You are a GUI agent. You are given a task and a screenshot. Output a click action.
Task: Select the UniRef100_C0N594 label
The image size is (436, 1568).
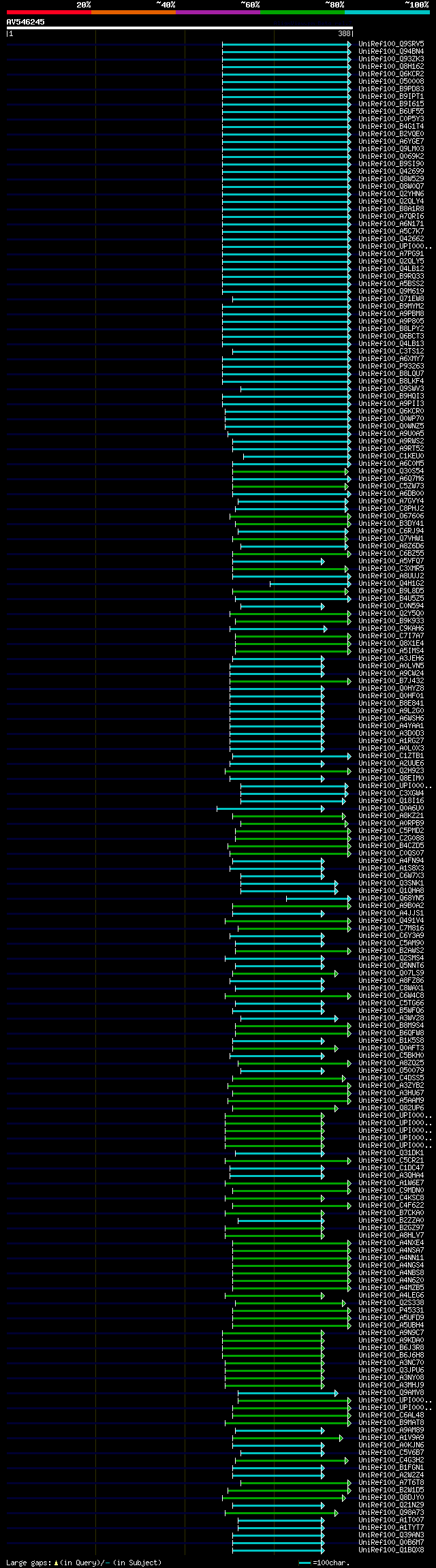pos(391,606)
